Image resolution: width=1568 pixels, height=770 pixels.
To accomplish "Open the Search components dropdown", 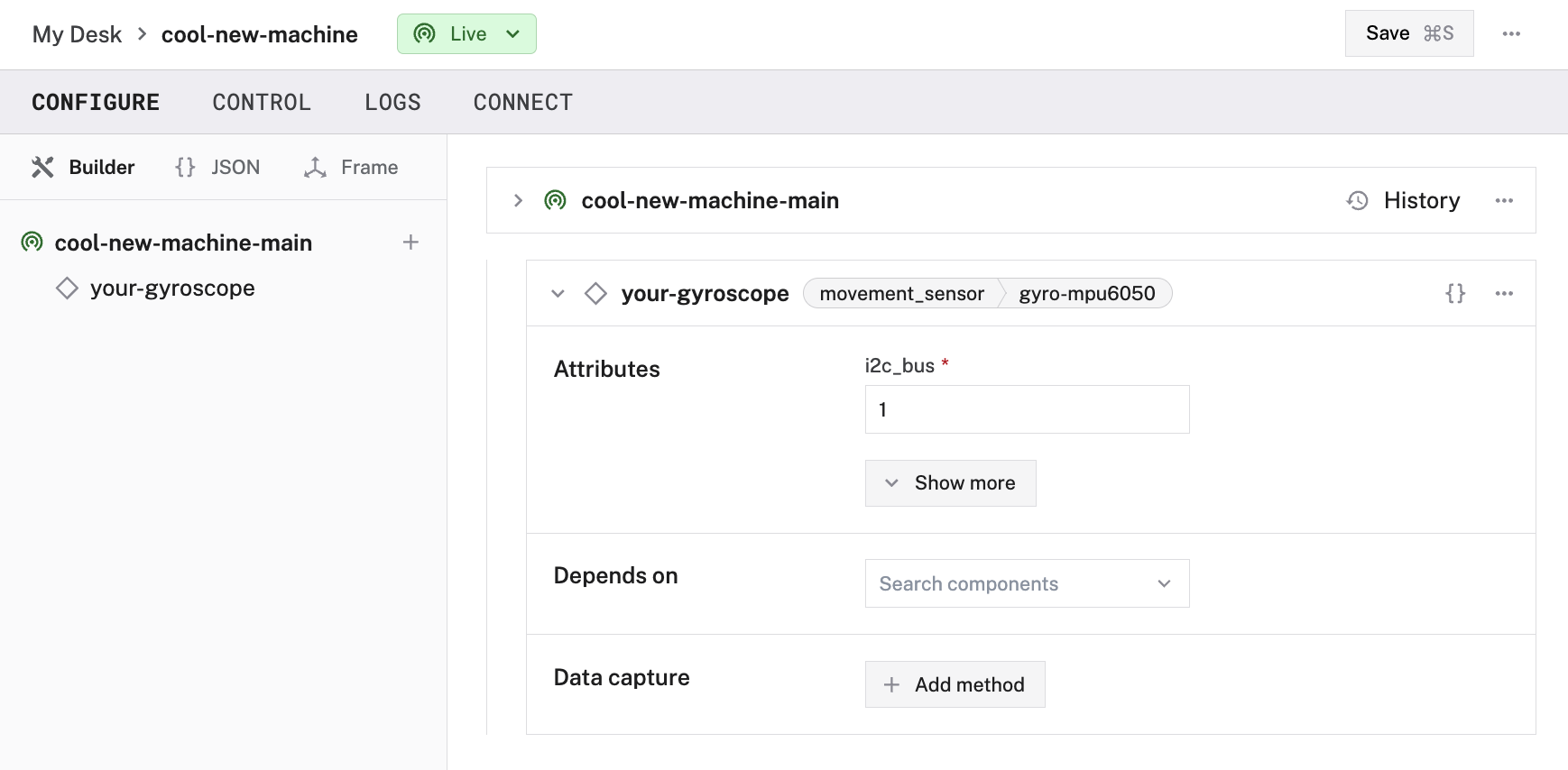I will point(1027,583).
